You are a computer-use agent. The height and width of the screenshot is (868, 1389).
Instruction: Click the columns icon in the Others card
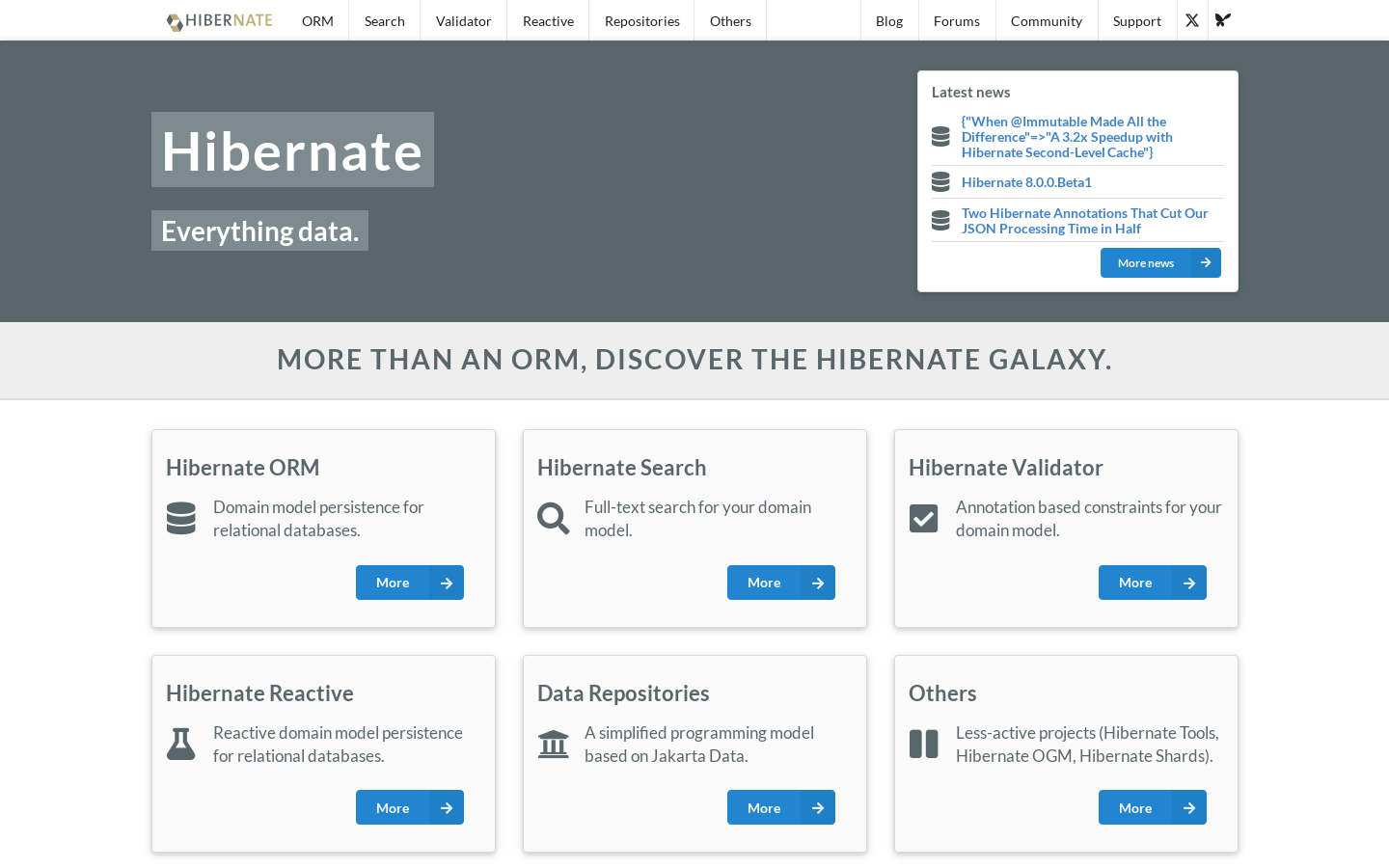[x=924, y=744]
